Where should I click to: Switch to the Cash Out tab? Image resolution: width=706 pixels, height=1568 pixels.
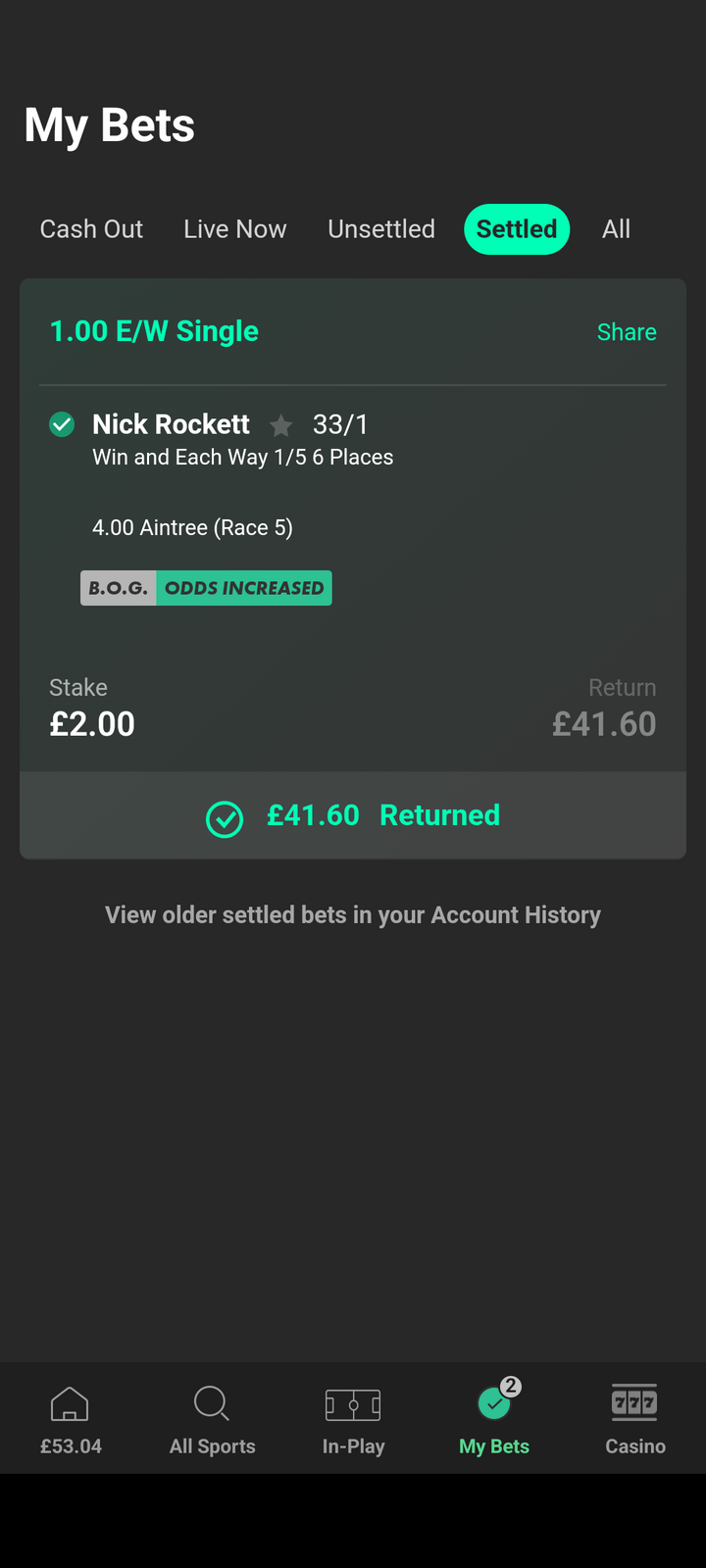coord(91,229)
